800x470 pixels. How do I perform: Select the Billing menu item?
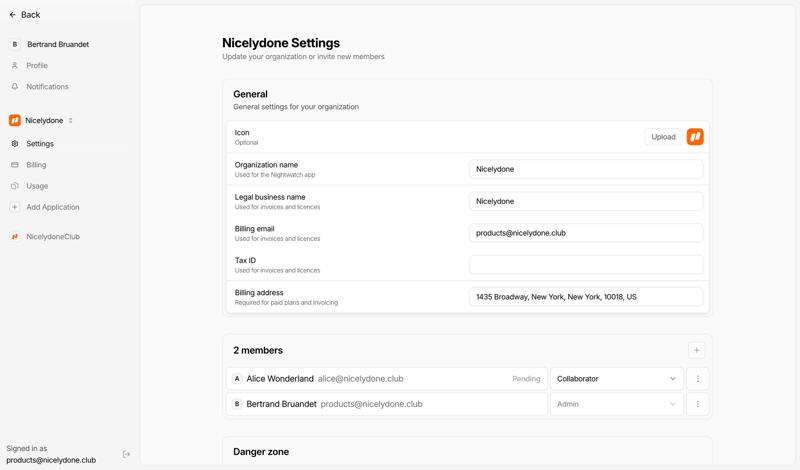[36, 165]
